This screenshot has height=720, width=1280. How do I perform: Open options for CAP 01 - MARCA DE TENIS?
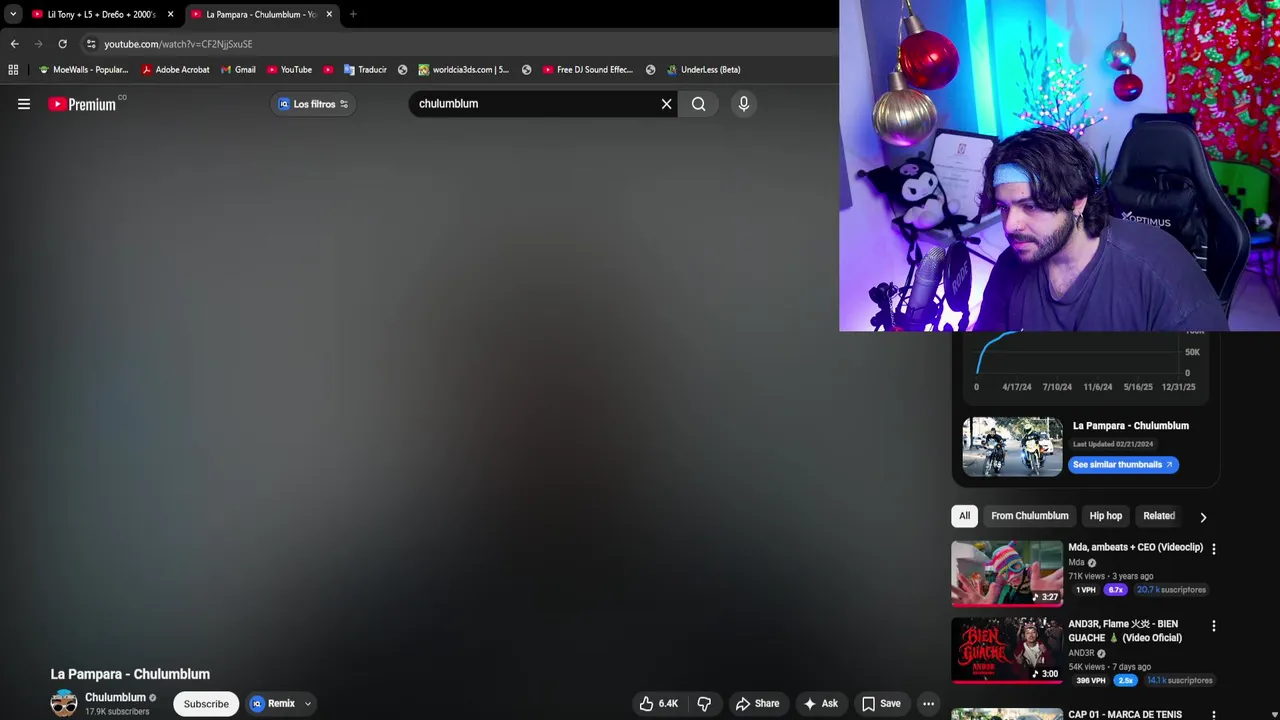[x=1214, y=715]
